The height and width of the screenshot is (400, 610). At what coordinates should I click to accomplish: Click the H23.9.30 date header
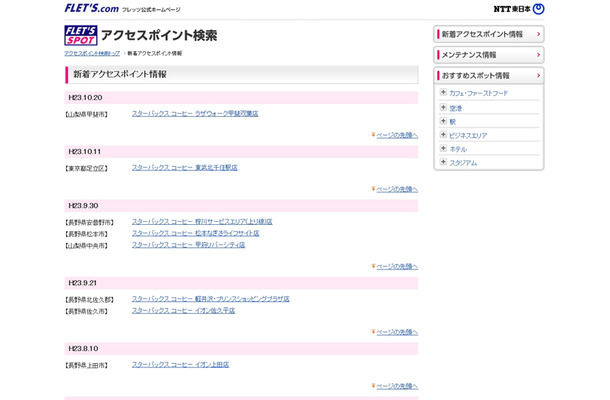[x=241, y=206]
